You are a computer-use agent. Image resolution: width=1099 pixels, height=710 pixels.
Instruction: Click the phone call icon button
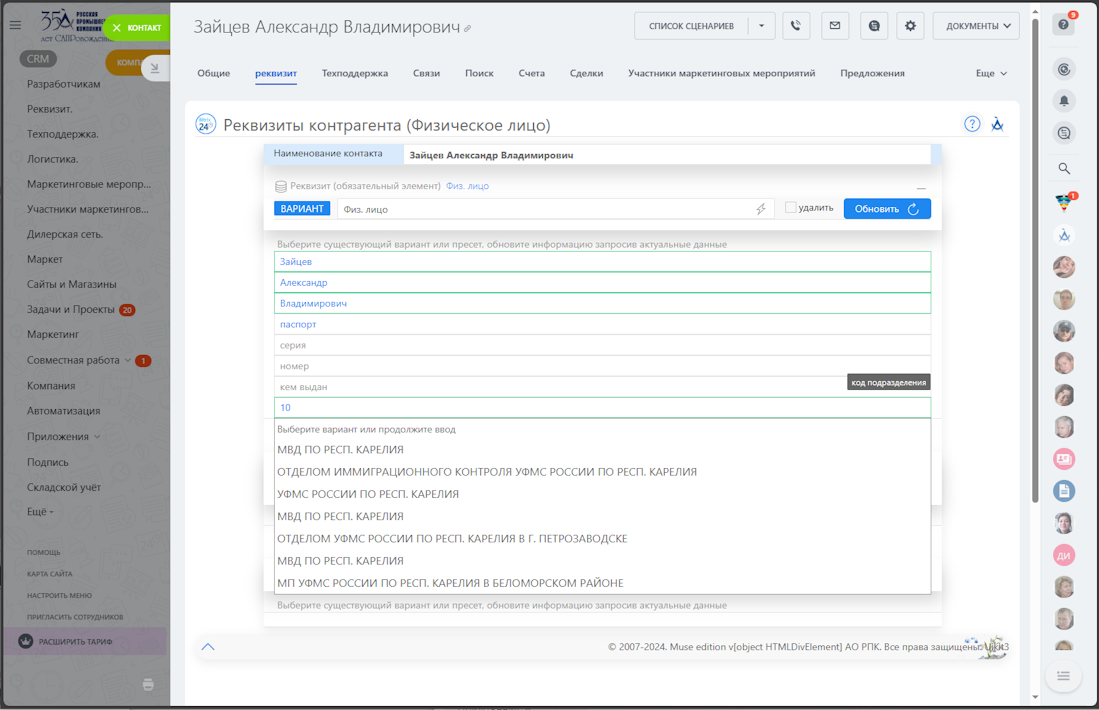point(796,26)
